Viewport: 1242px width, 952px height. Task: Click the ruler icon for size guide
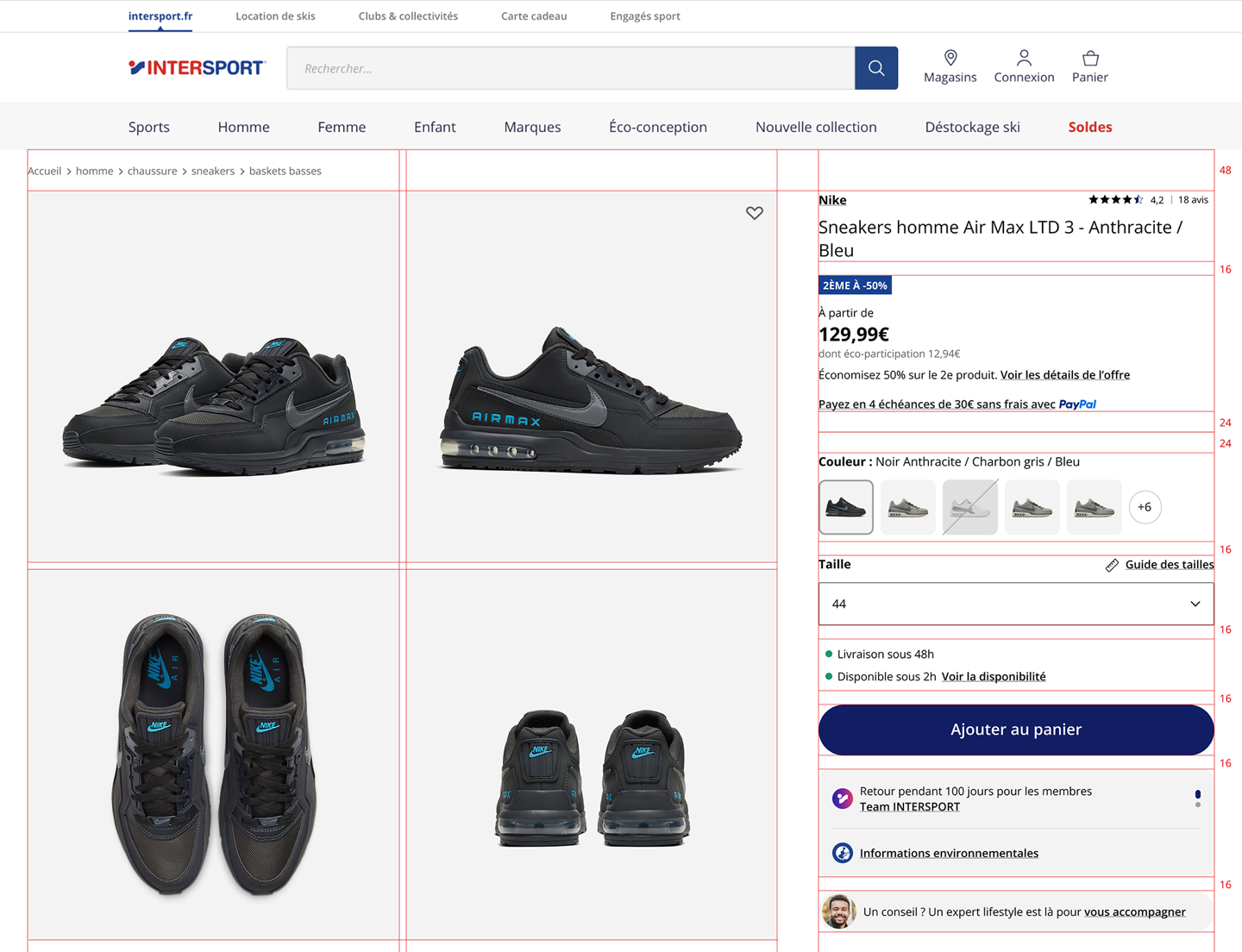[x=1112, y=565]
